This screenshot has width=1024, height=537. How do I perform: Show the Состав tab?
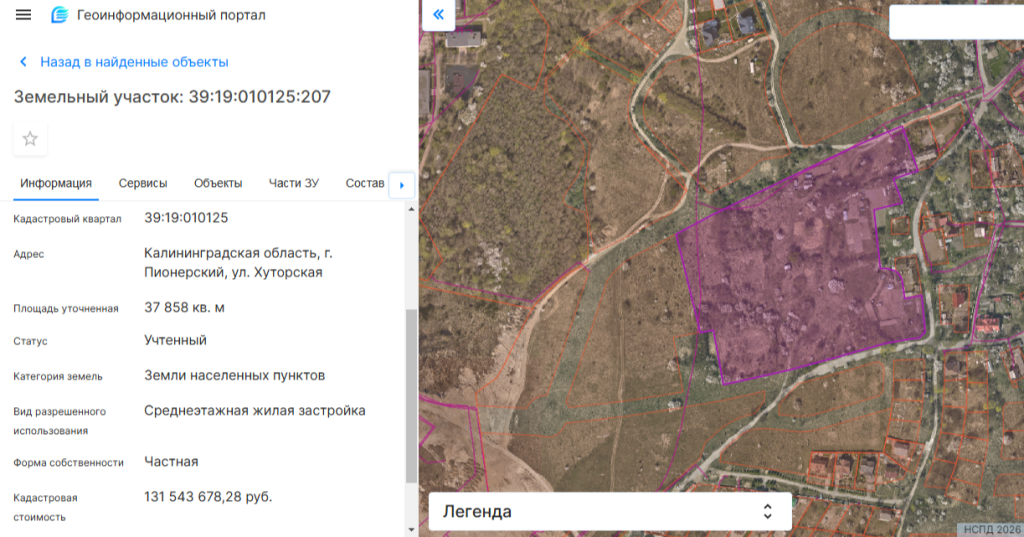(364, 183)
